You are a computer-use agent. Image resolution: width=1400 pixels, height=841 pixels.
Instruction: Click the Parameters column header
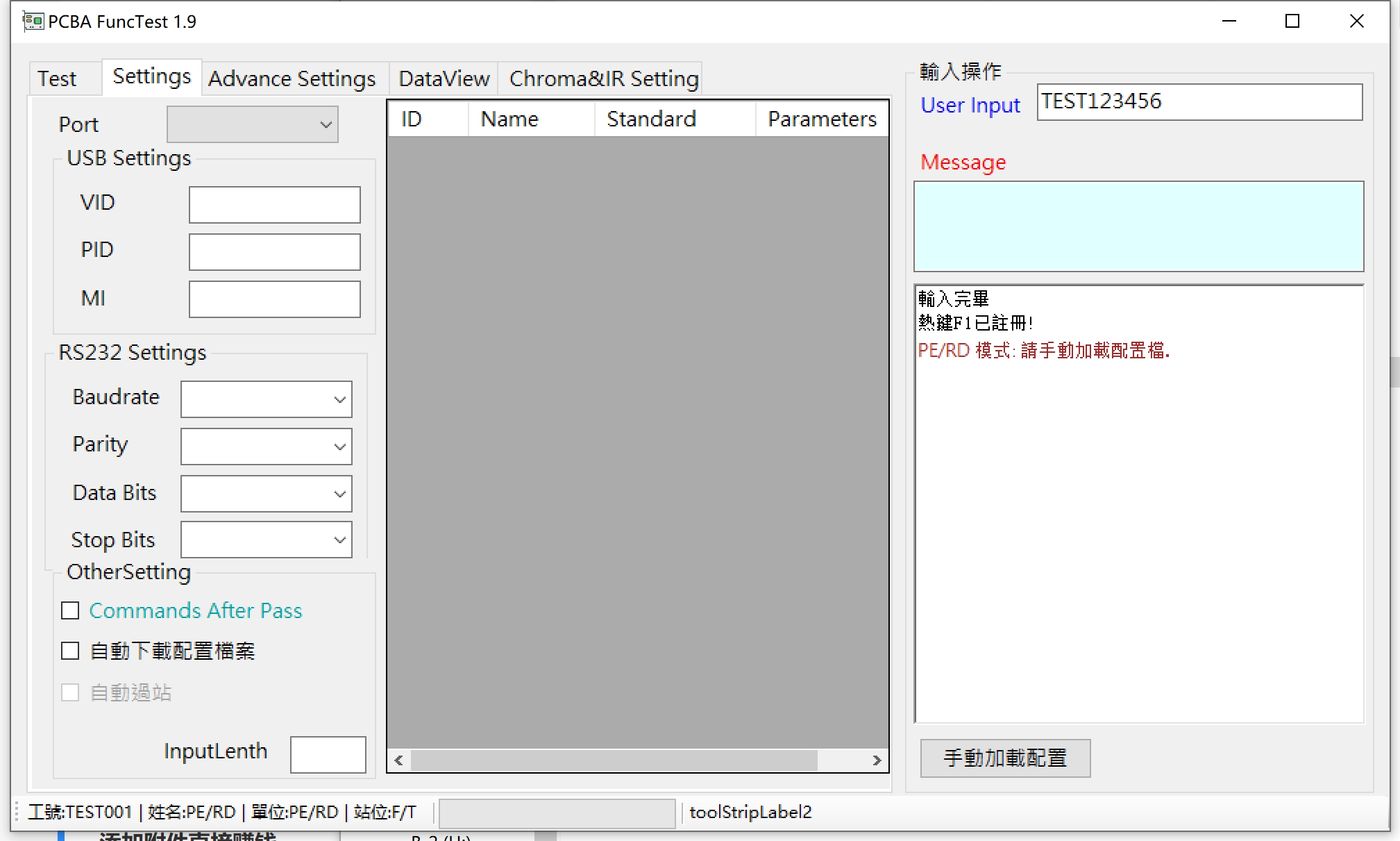(x=821, y=118)
